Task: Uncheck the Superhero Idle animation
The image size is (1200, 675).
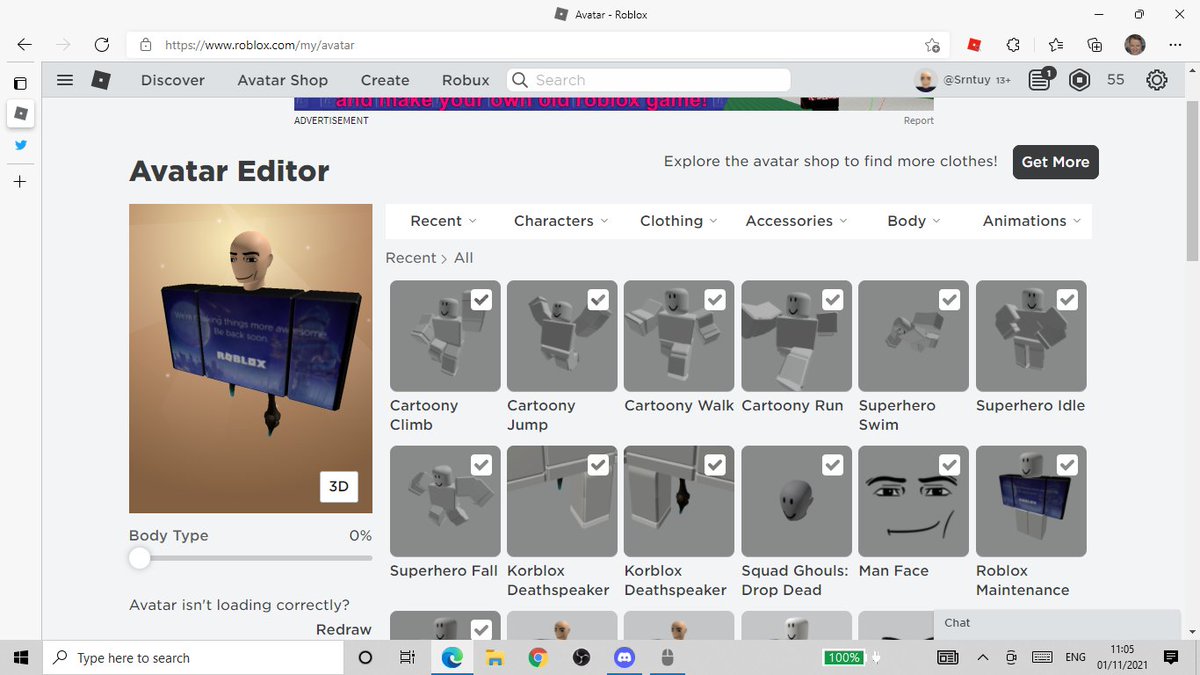Action: click(1067, 299)
